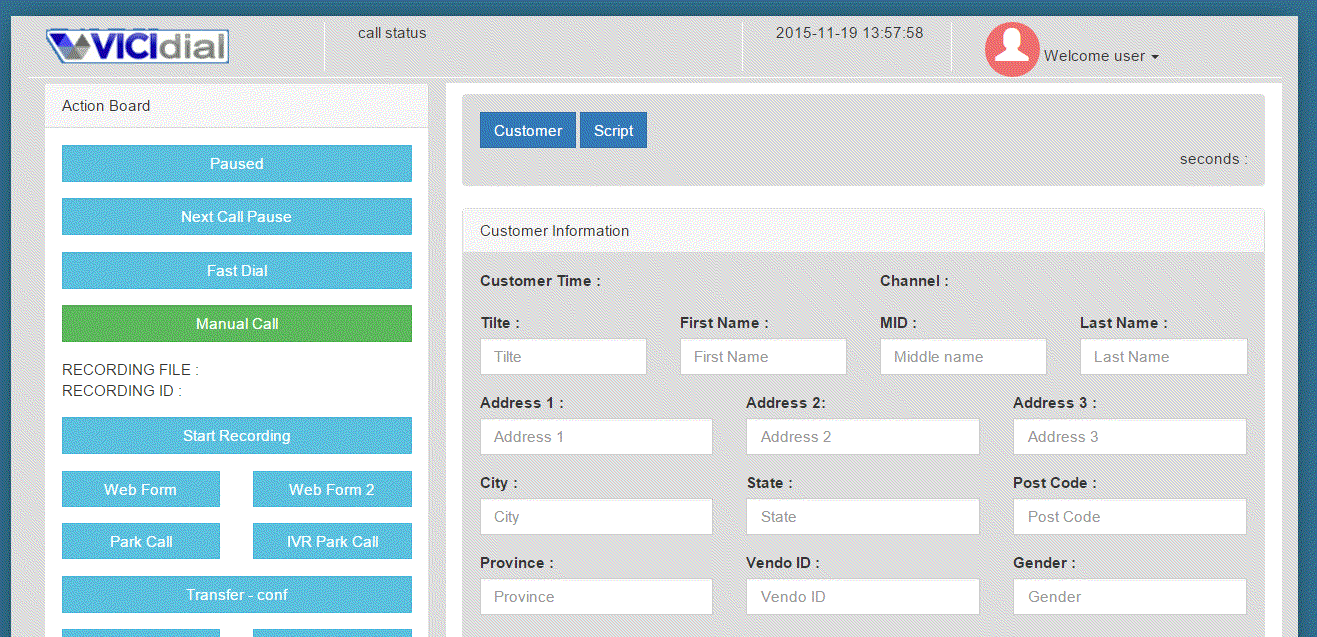The height and width of the screenshot is (637, 1317).
Task: Click the Vendo ID input
Action: [862, 597]
